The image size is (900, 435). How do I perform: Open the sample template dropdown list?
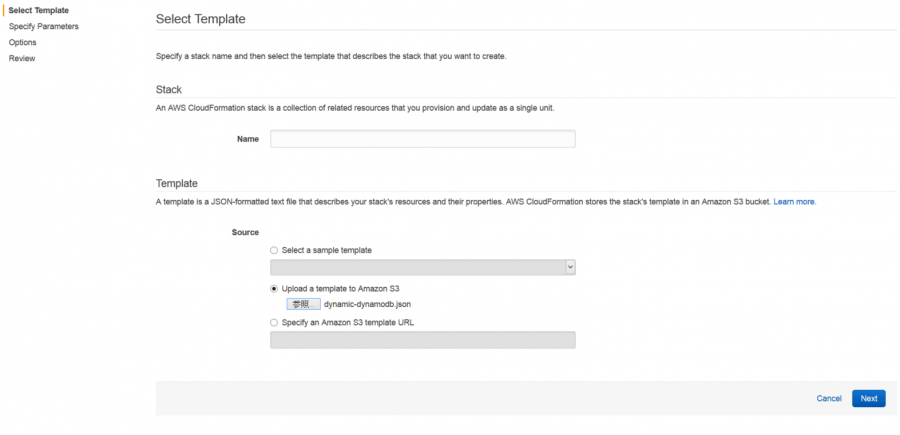point(422,267)
